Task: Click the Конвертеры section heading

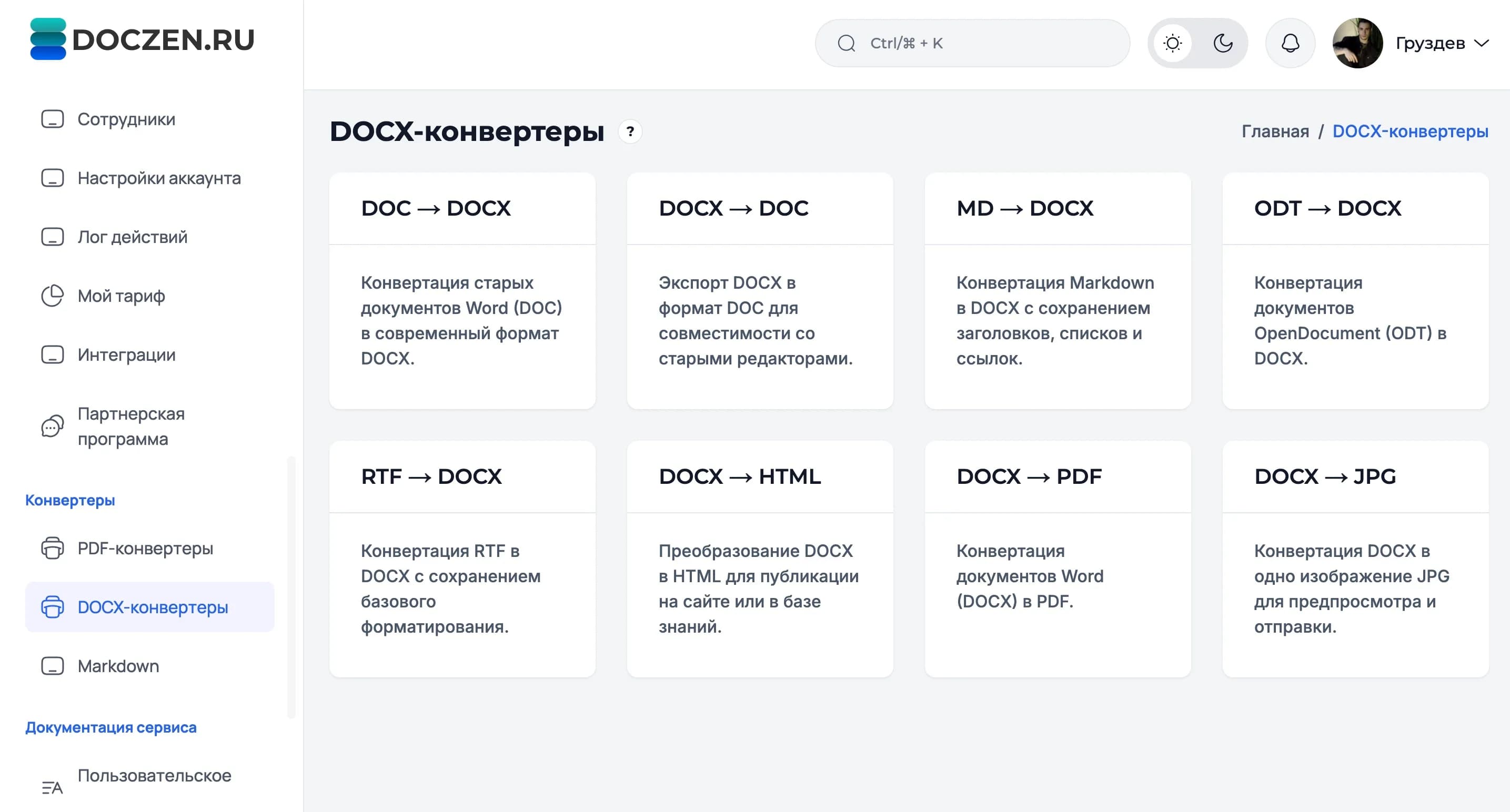Action: click(70, 500)
